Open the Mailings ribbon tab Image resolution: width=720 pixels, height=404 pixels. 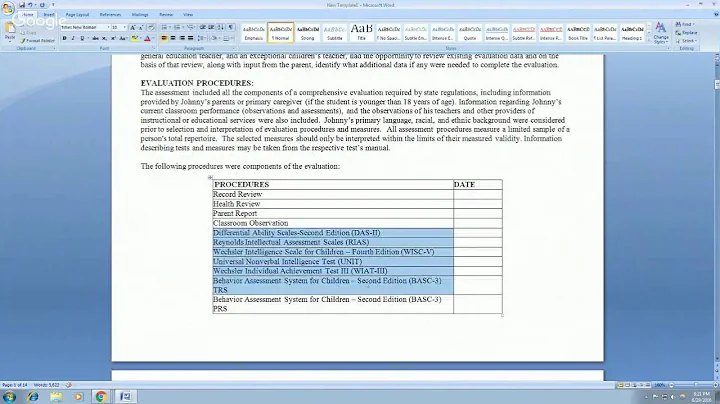pos(140,15)
